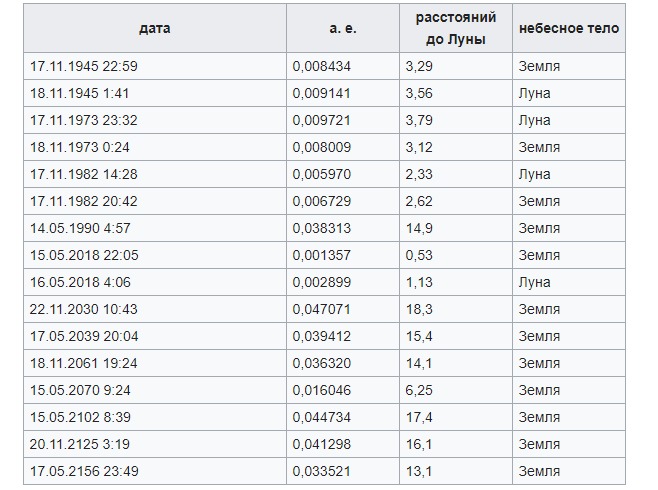Click 'Луна' in the 17.11.1982 14:28 row
Image resolution: width=658 pixels, height=490 pixels.
click(534, 174)
